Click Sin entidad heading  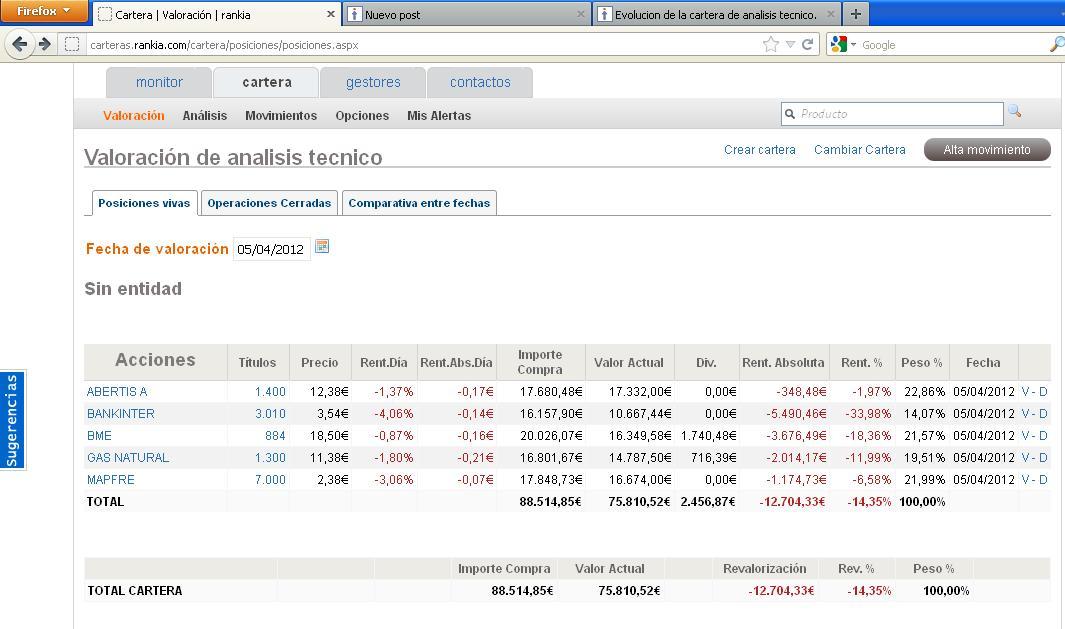point(133,289)
